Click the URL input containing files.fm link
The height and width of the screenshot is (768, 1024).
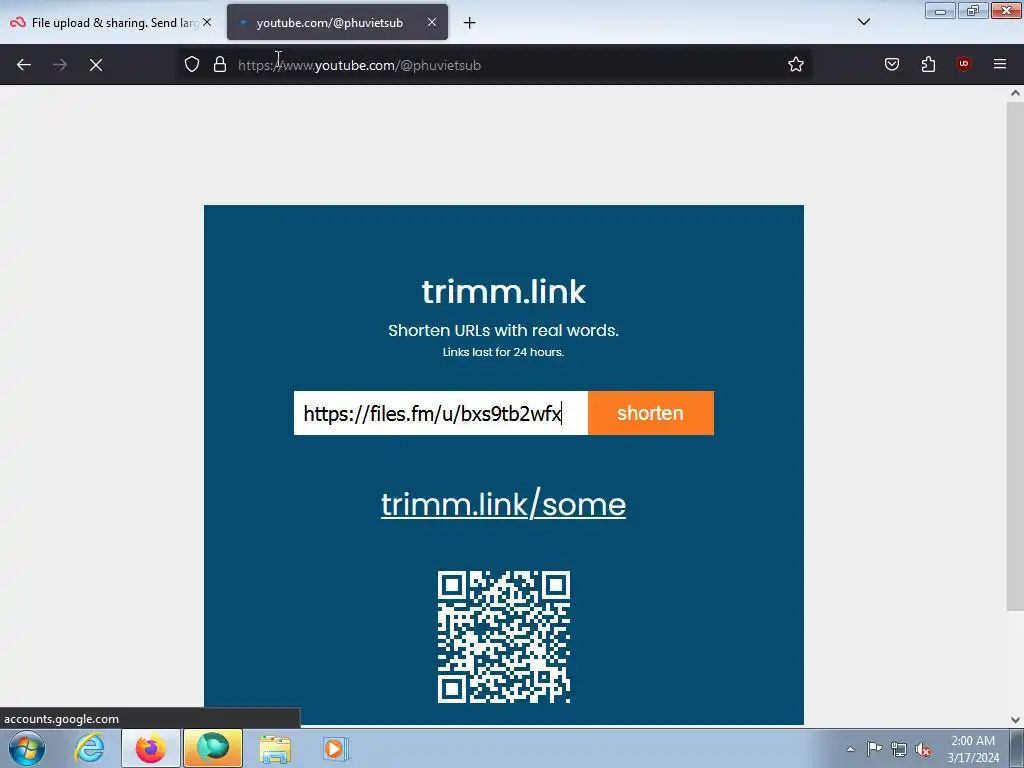[441, 413]
